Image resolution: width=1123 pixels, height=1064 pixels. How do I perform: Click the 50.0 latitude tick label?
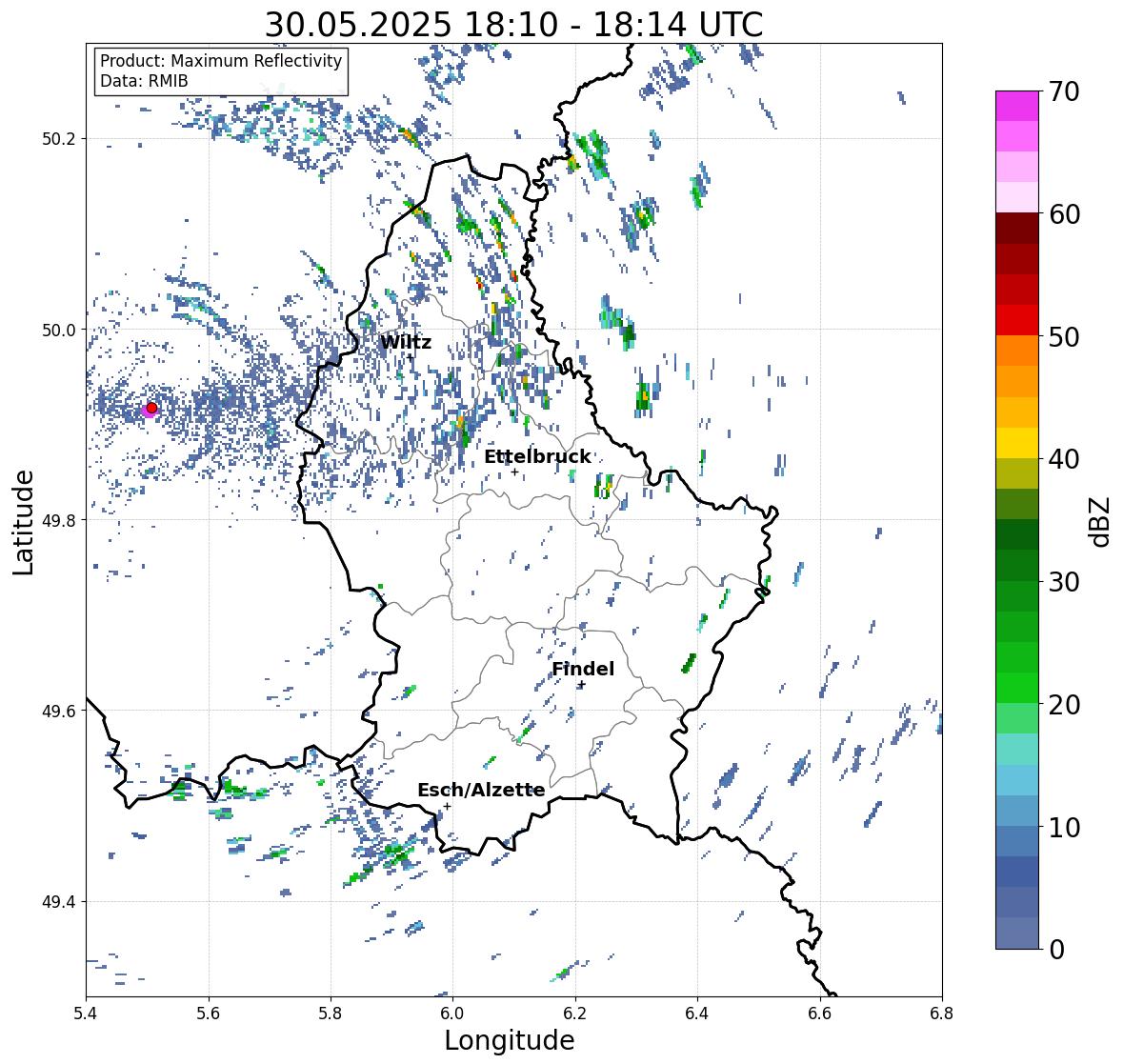(x=59, y=331)
